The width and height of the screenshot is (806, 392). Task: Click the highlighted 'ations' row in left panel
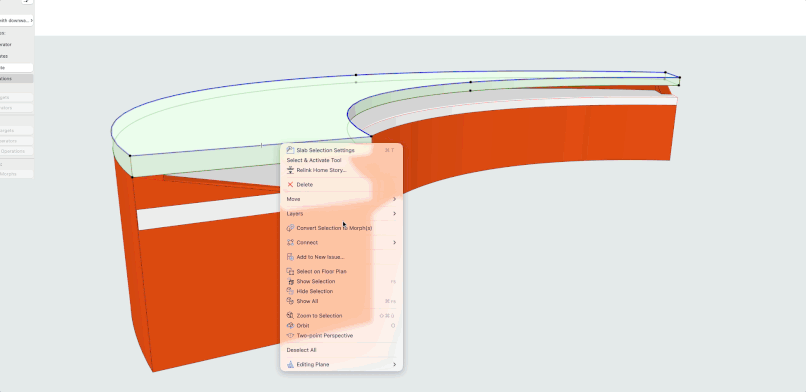click(16, 79)
